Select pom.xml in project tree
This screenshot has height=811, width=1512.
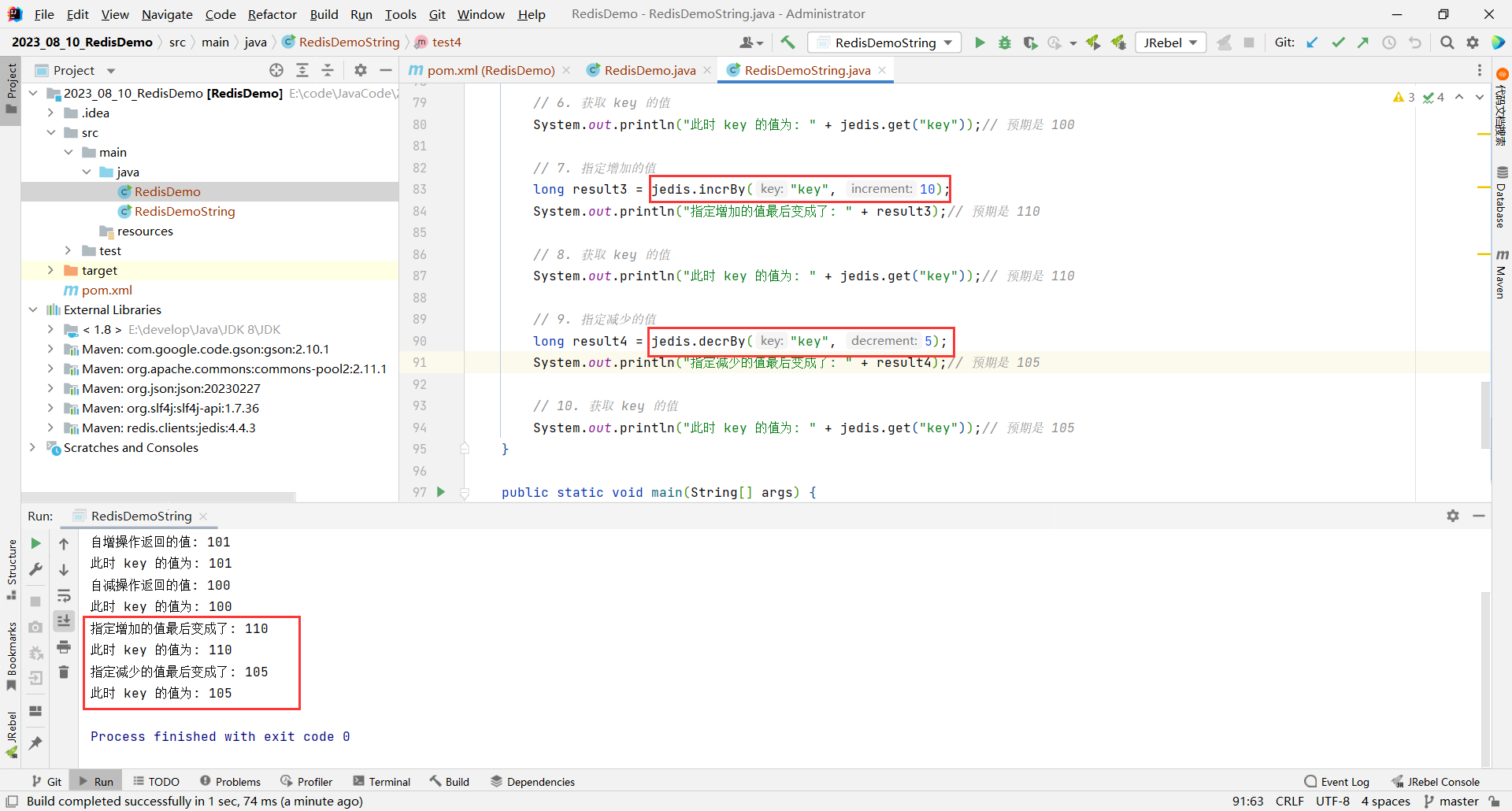pyautogui.click(x=107, y=290)
